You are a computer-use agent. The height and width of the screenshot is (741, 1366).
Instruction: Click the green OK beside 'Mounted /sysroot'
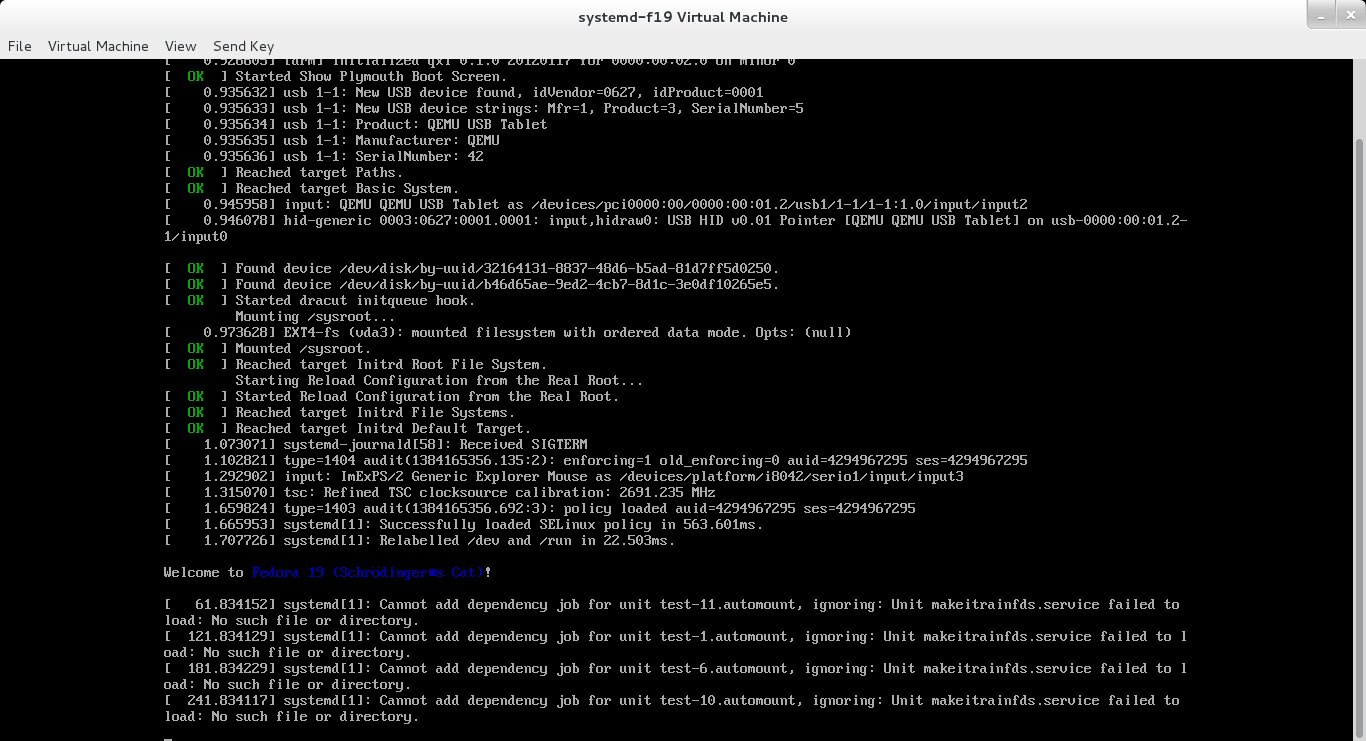[195, 348]
